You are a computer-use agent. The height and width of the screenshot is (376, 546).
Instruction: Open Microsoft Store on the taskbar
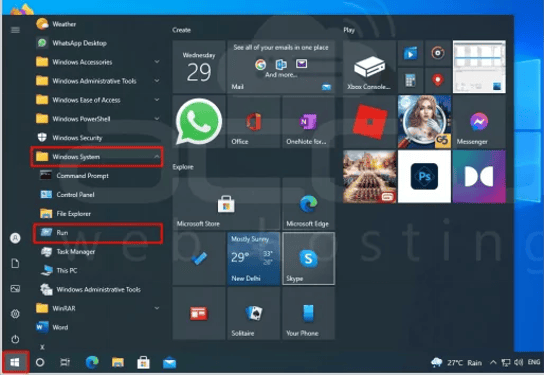pos(143,363)
